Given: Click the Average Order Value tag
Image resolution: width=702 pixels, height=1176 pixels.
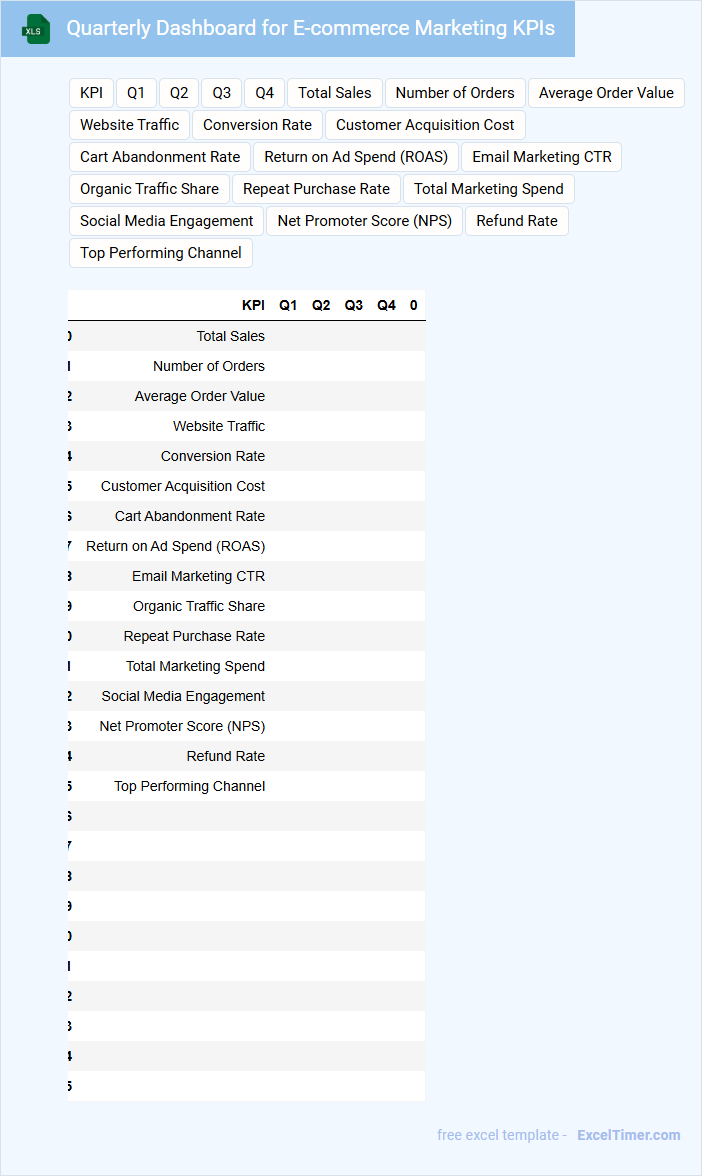Looking at the screenshot, I should [606, 93].
